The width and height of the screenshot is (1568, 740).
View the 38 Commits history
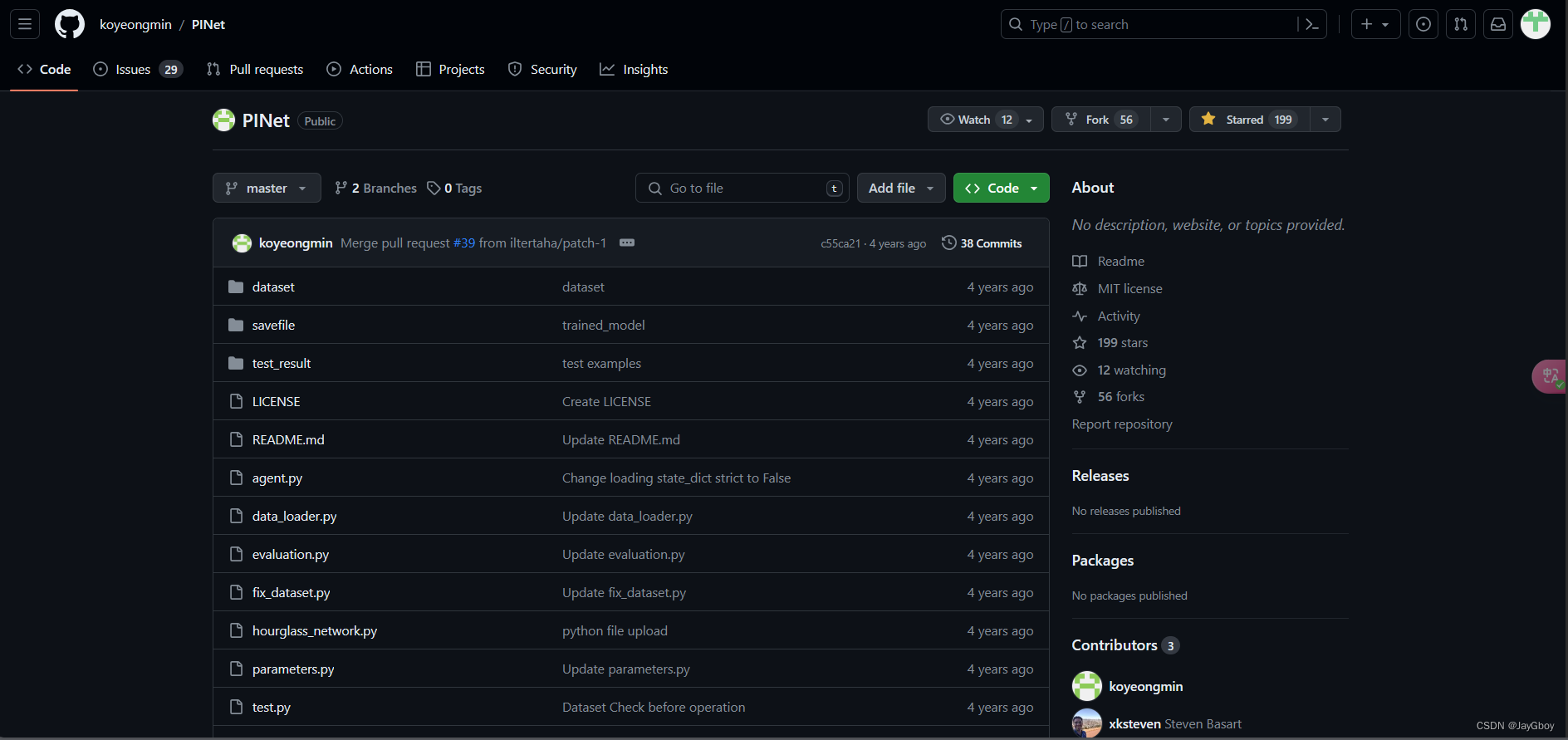tap(982, 243)
